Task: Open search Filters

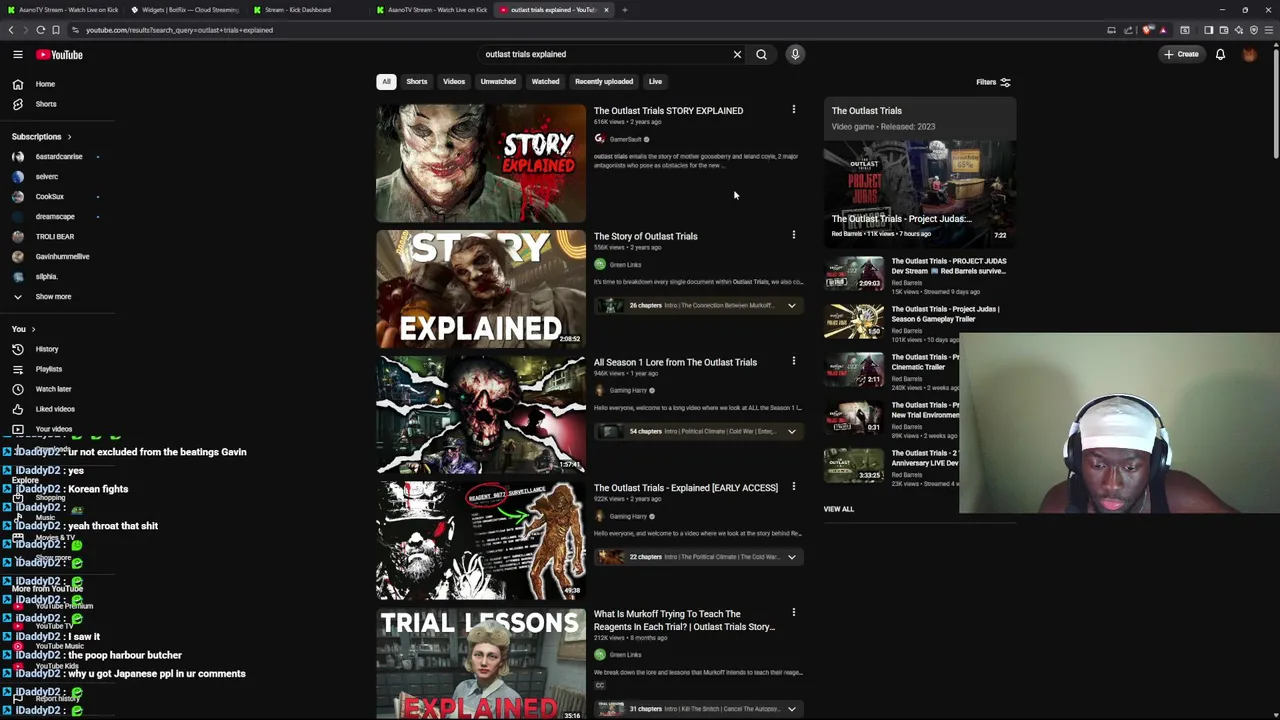Action: point(993,82)
